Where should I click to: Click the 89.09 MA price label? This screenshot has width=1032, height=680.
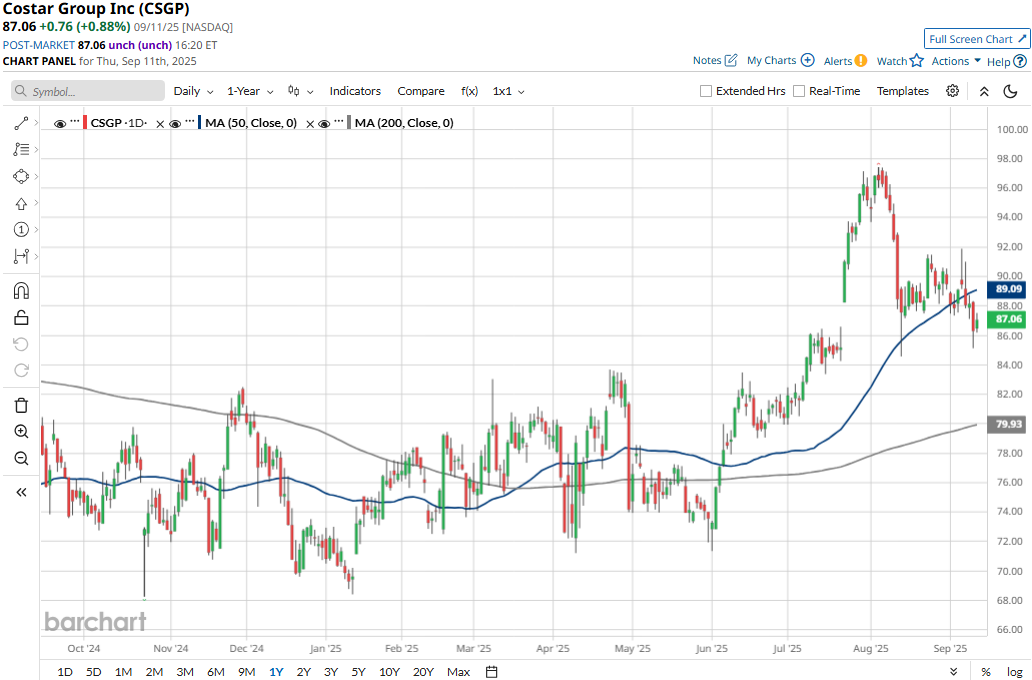1008,289
